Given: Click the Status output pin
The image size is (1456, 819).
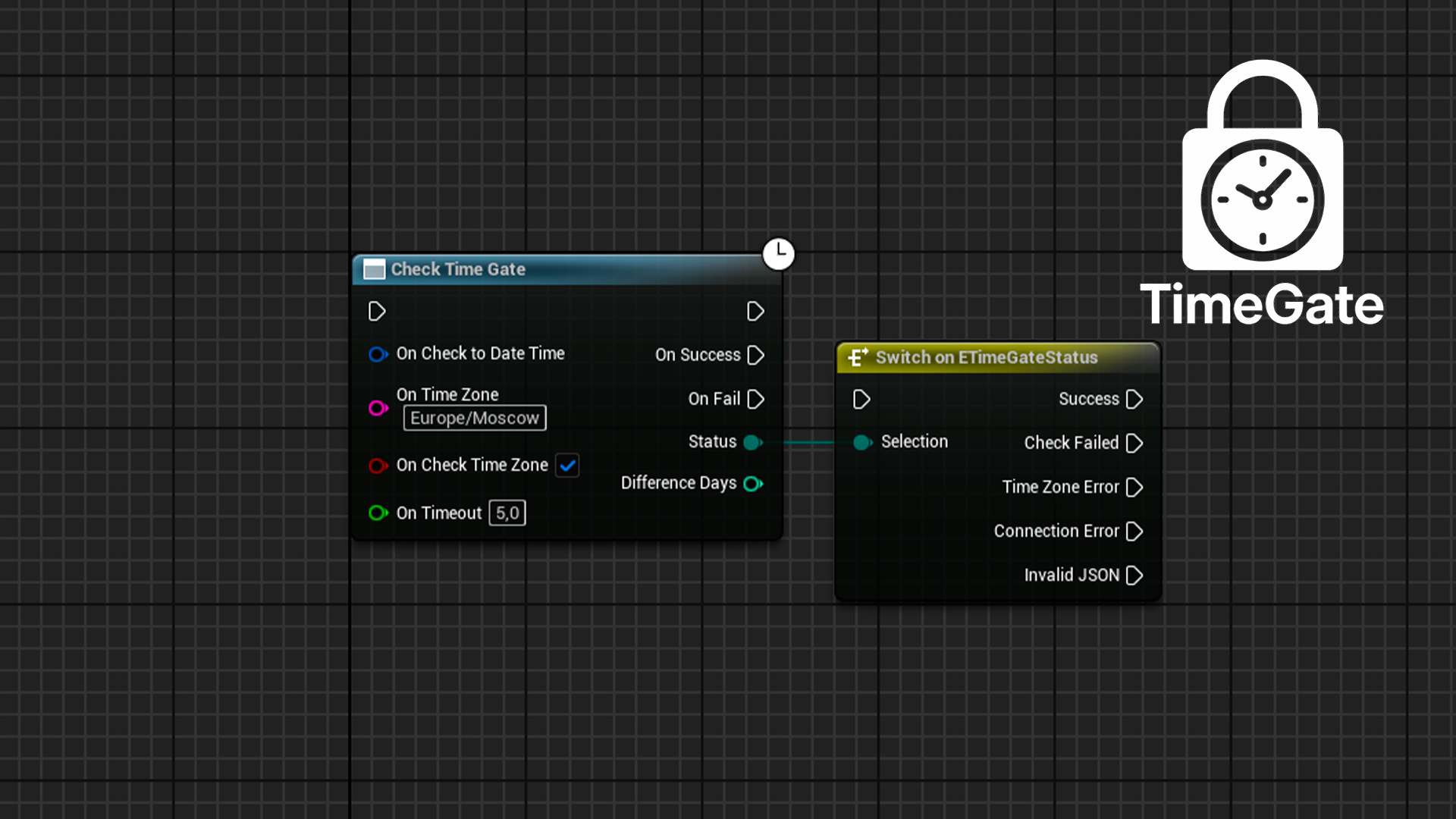Looking at the screenshot, I should coord(753,442).
